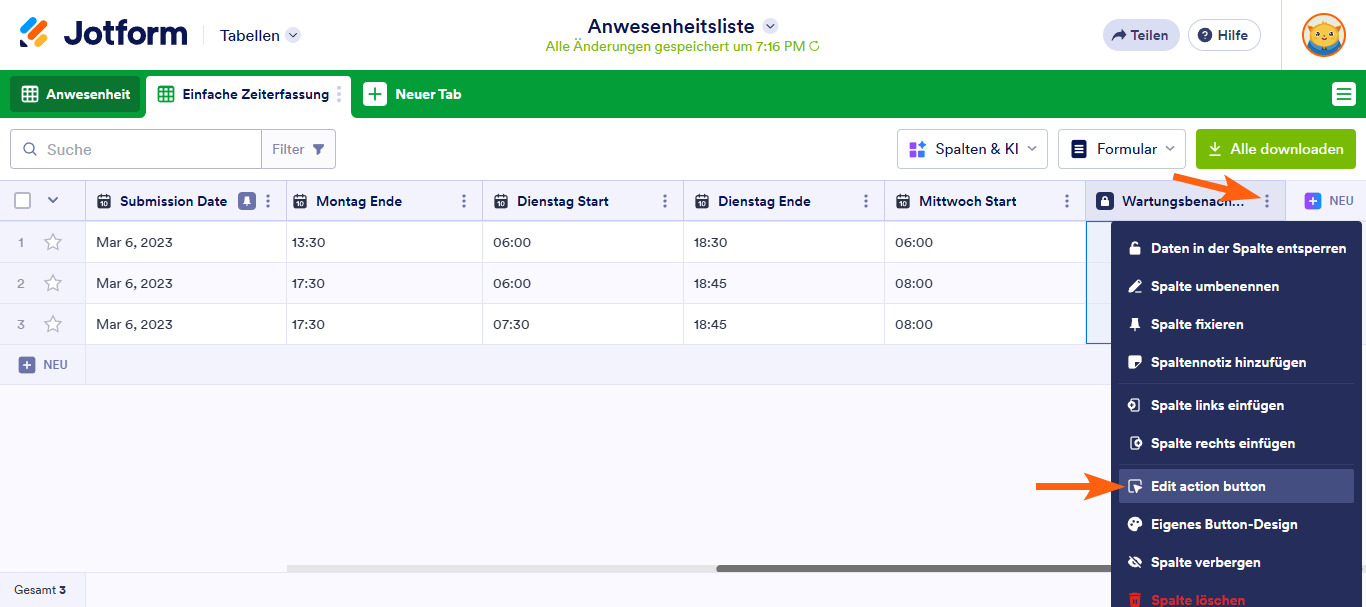Image resolution: width=1366 pixels, height=607 pixels.
Task: Expand Anwesenheitsliste title dropdown arrow
Action: [x=770, y=26]
